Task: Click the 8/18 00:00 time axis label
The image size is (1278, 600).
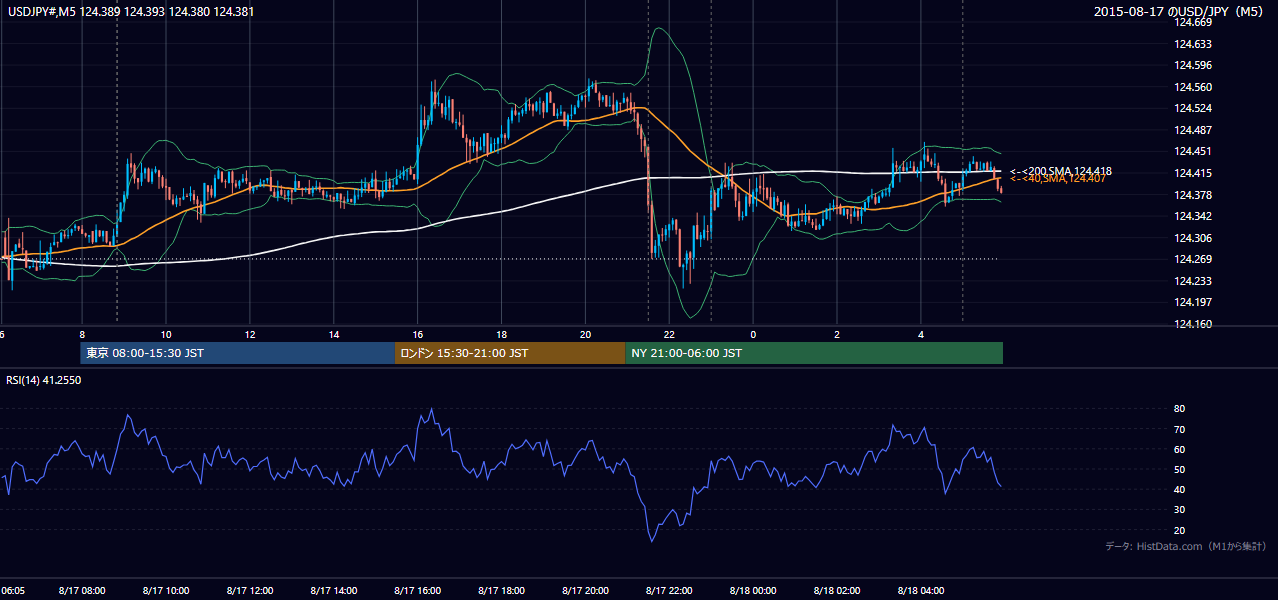Action: point(754,590)
